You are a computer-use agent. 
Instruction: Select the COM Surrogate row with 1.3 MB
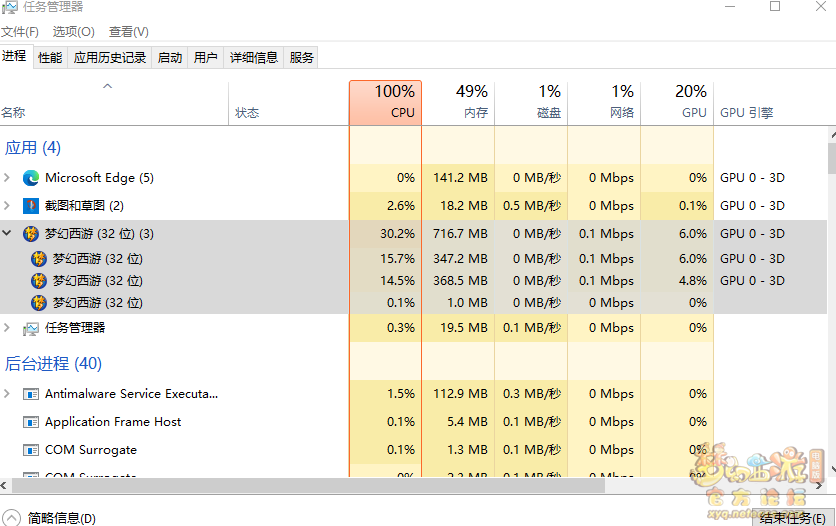click(x=91, y=450)
